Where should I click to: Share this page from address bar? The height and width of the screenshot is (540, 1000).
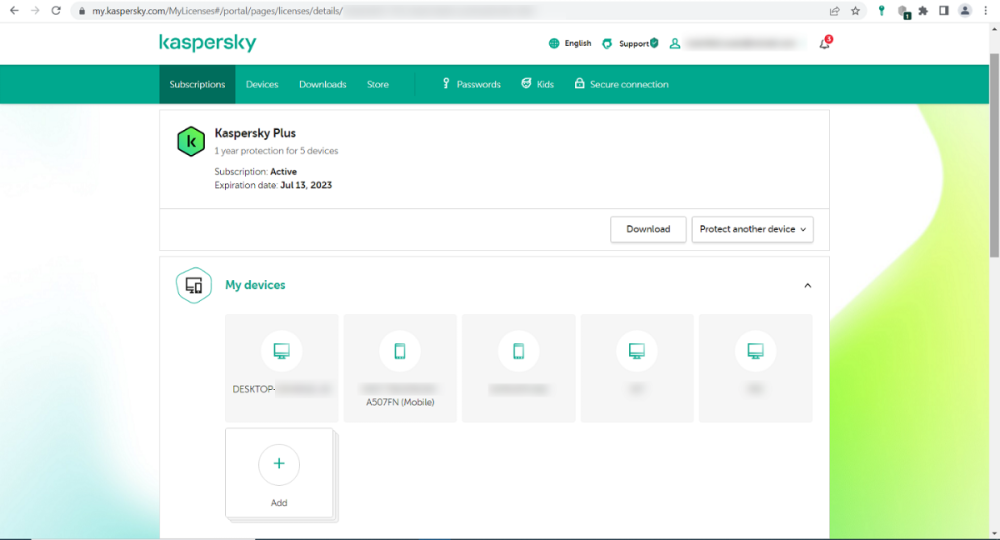pyautogui.click(x=834, y=11)
